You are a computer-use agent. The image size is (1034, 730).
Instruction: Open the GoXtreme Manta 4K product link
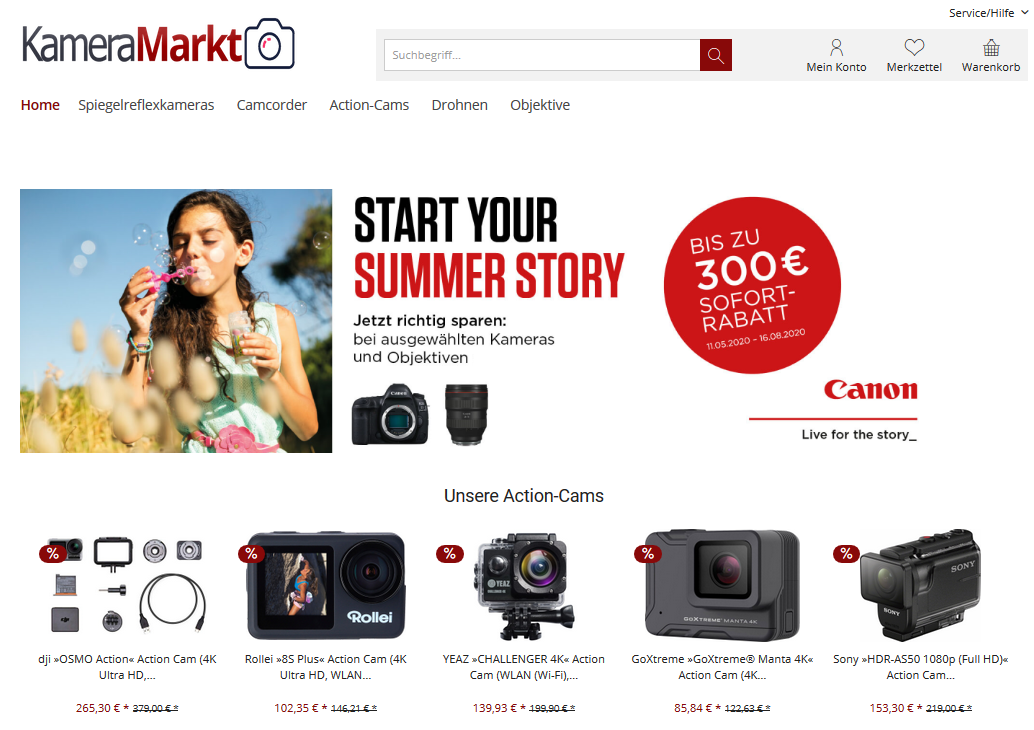point(722,667)
